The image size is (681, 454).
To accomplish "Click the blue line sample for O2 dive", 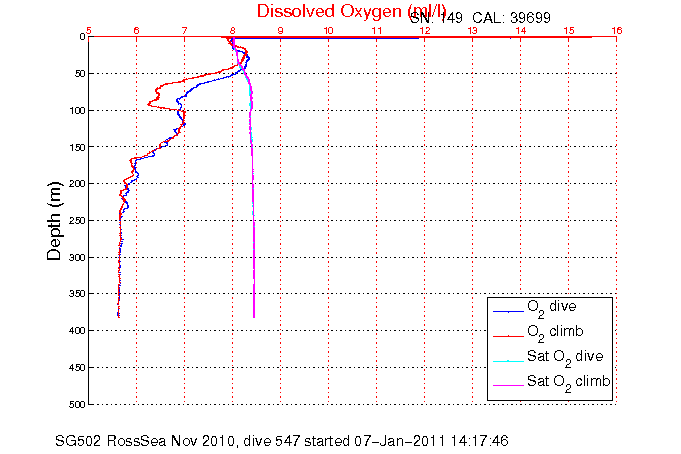I will [x=508, y=312].
